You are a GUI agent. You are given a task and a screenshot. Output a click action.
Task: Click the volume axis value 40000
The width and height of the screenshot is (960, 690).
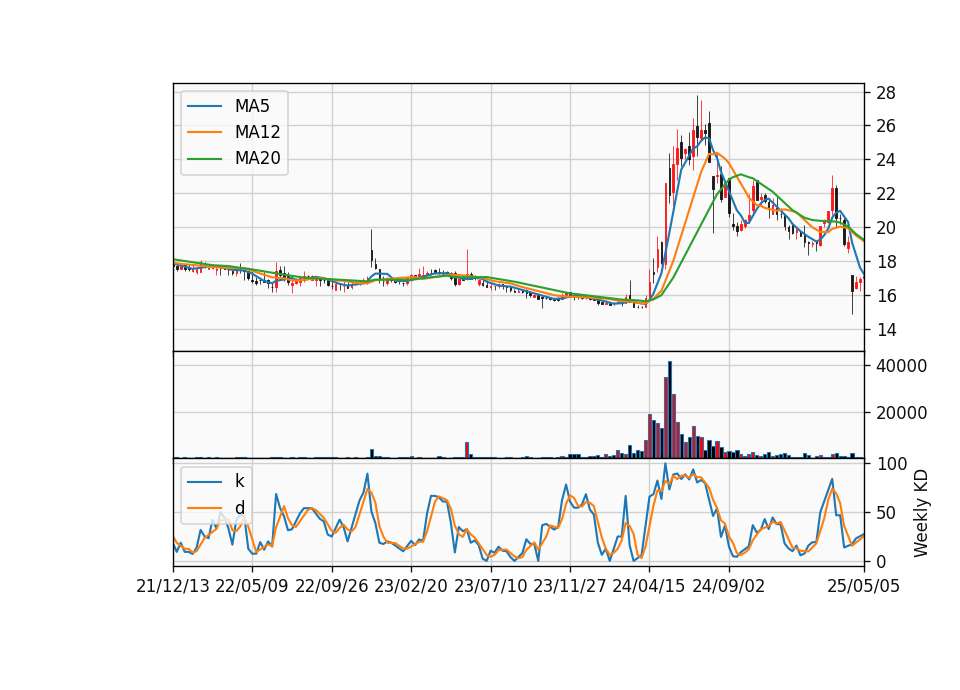[x=901, y=366]
